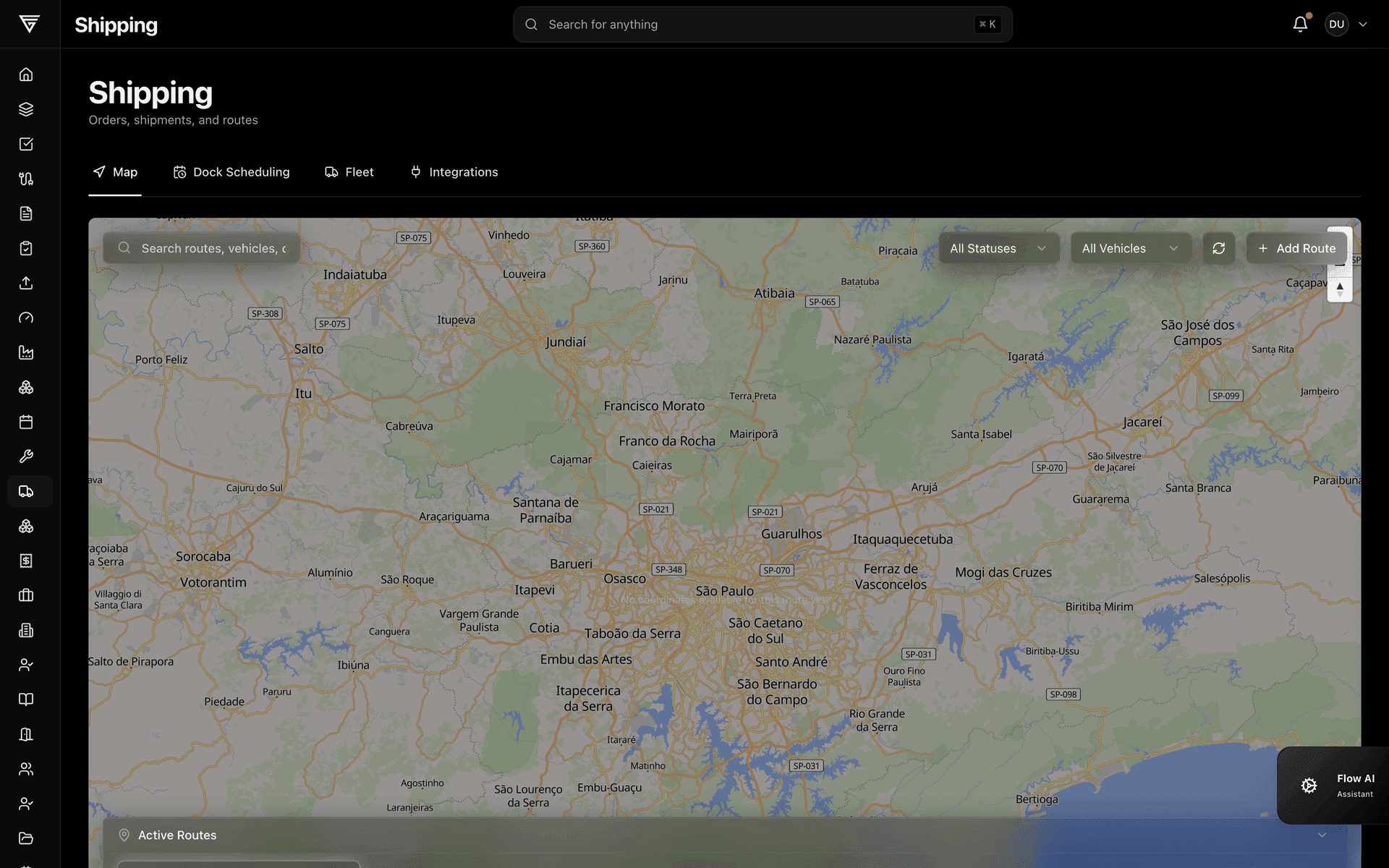Image resolution: width=1389 pixels, height=868 pixels.
Task: Open the Home icon in sidebar
Action: point(26,75)
